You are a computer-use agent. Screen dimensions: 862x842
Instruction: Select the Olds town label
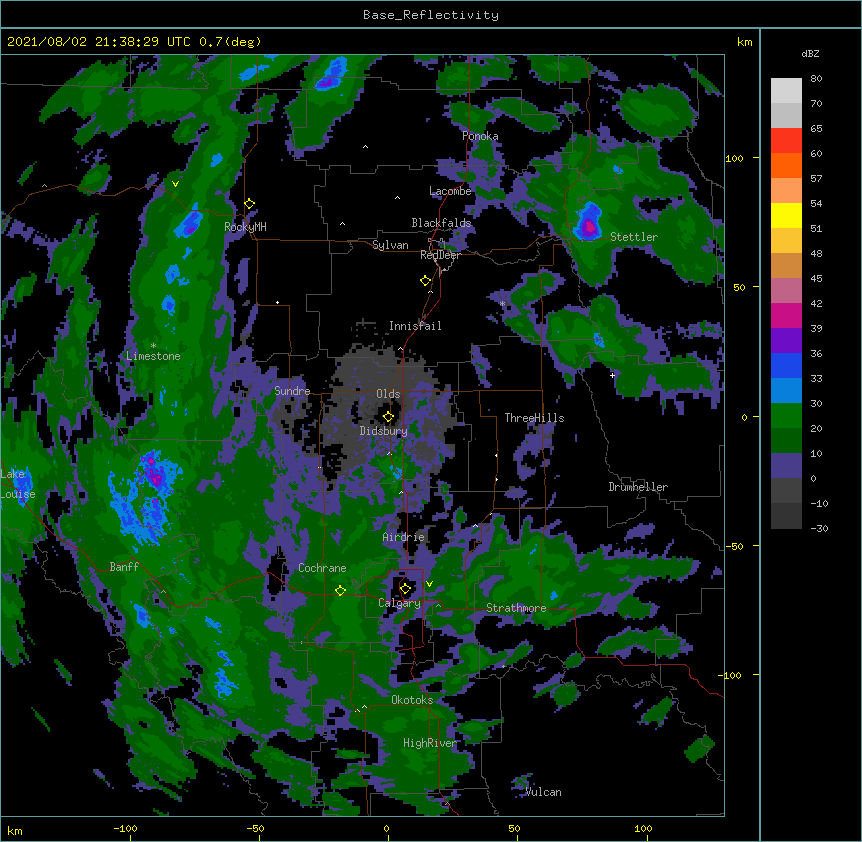click(388, 394)
